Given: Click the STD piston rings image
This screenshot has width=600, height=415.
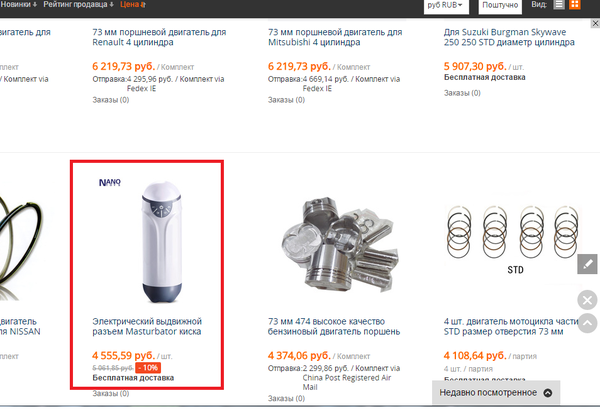Looking at the screenshot, I should click(x=514, y=240).
